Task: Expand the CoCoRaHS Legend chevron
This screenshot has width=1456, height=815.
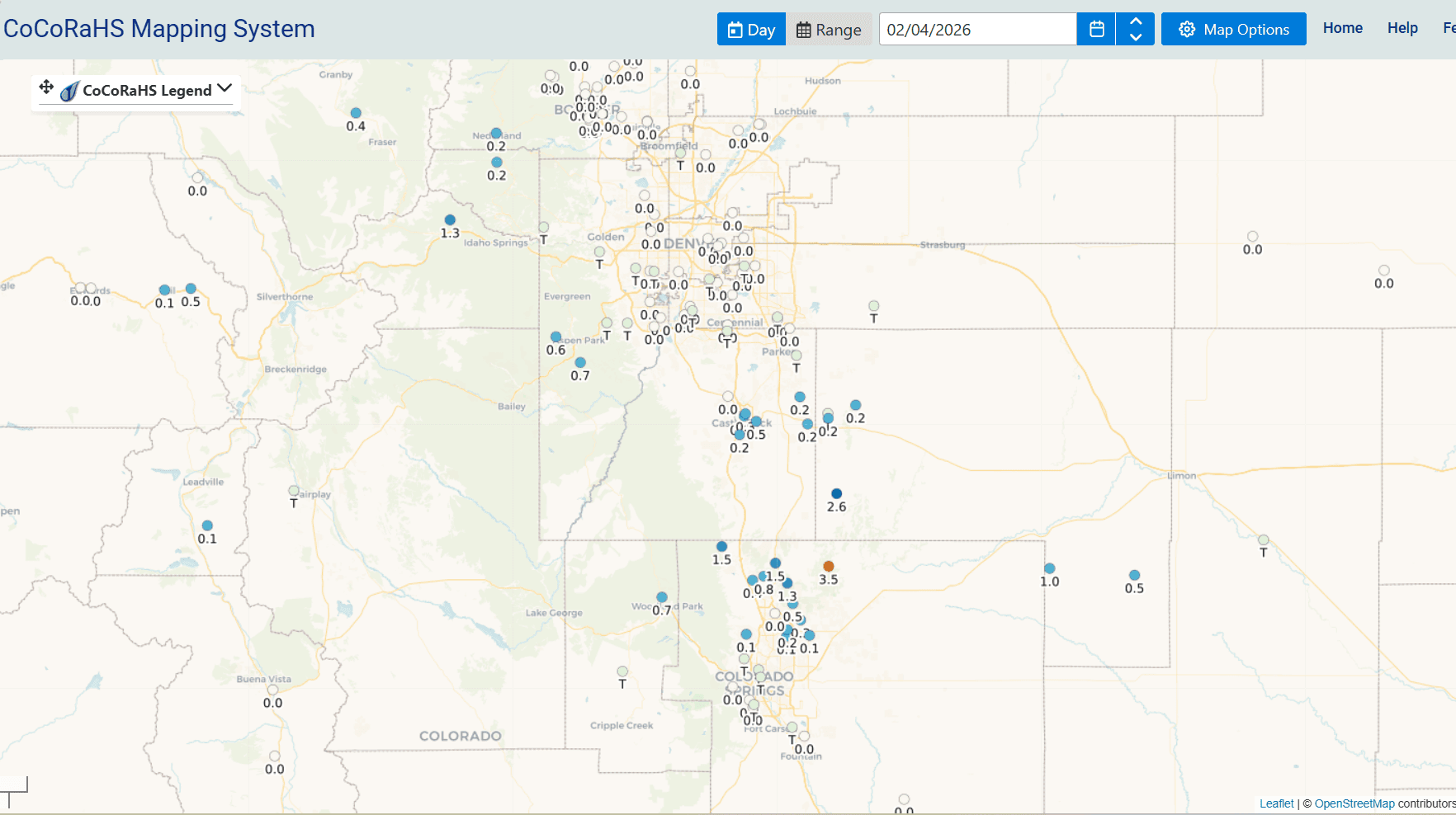Action: 225,88
